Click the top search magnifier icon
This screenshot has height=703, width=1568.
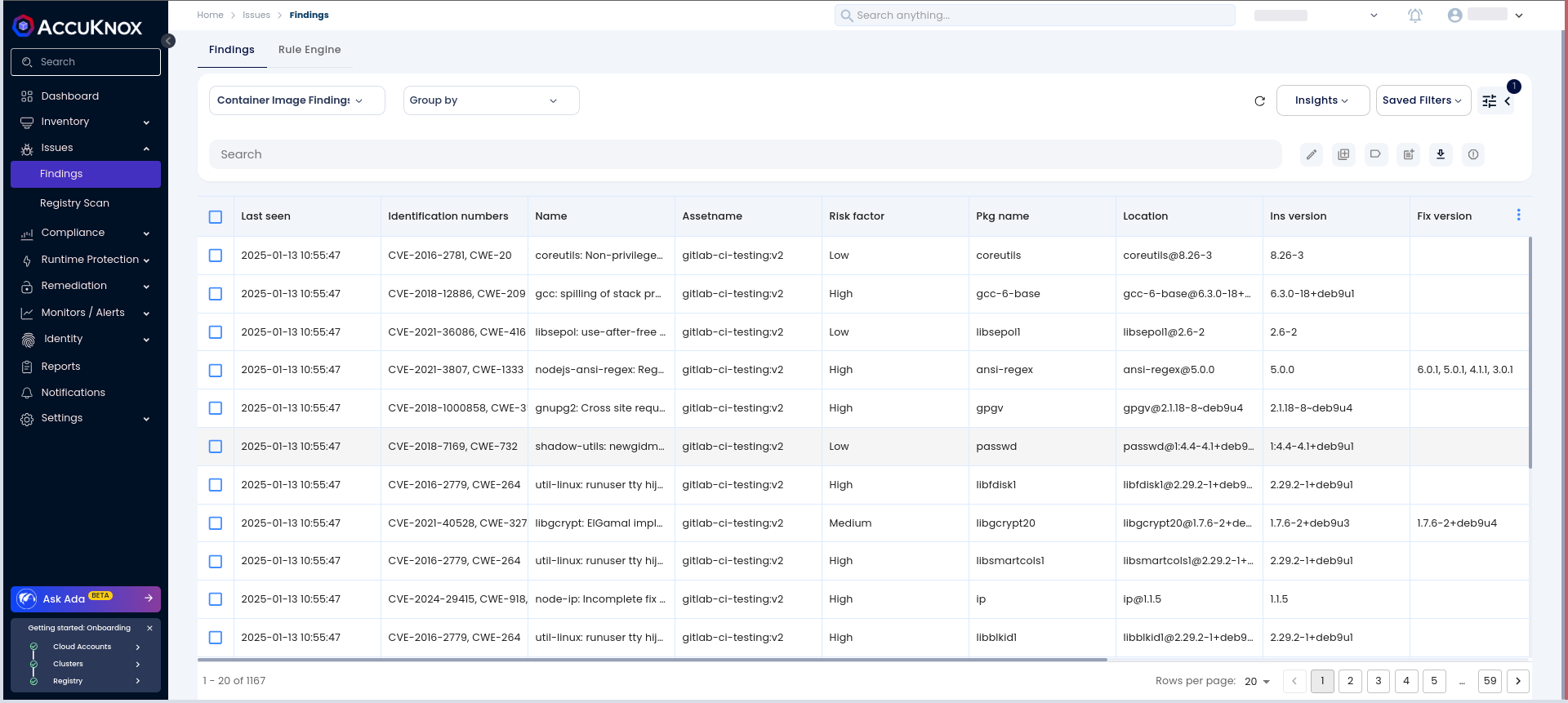click(x=847, y=16)
